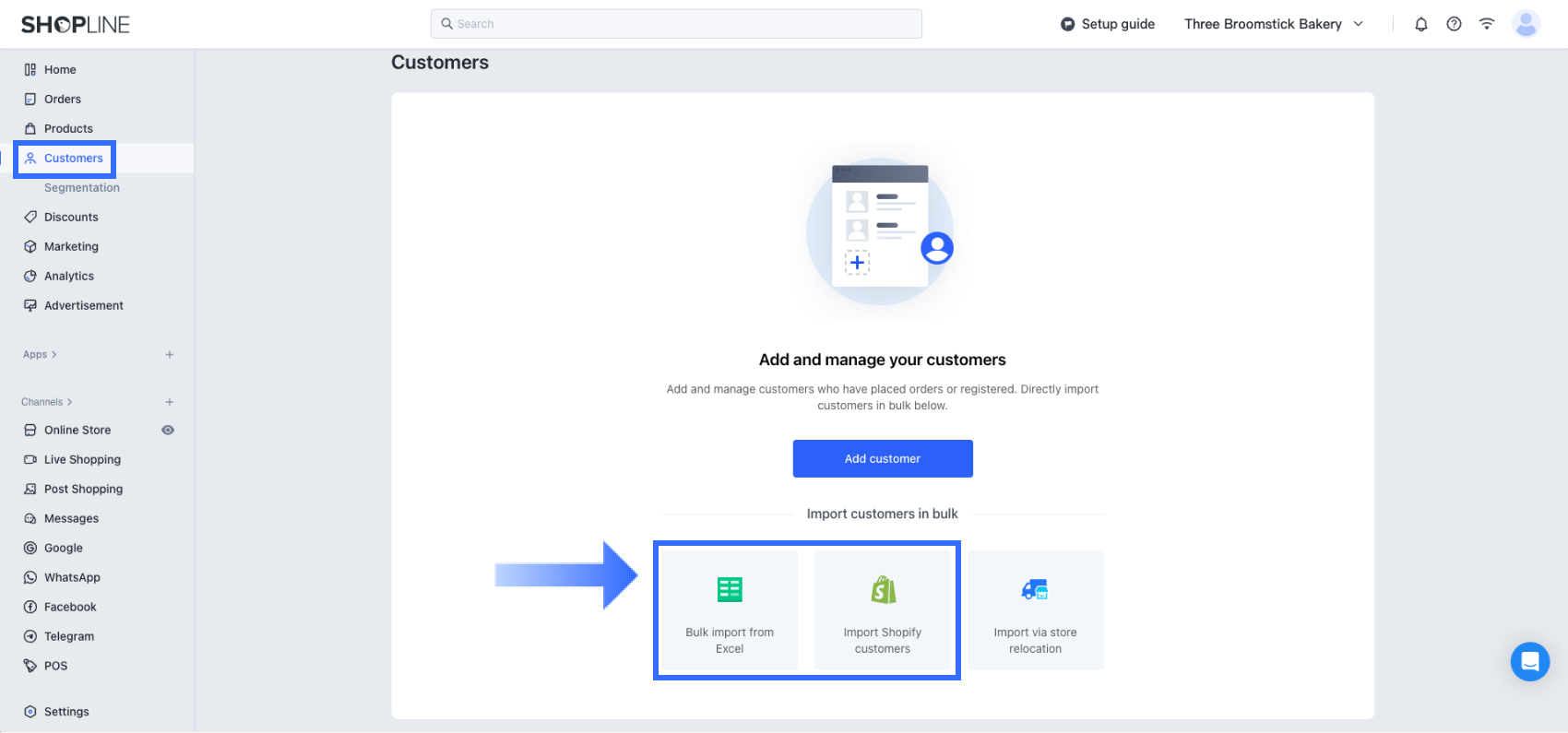1568x733 pixels.
Task: Click the Setup guide flag icon
Action: (x=1067, y=24)
